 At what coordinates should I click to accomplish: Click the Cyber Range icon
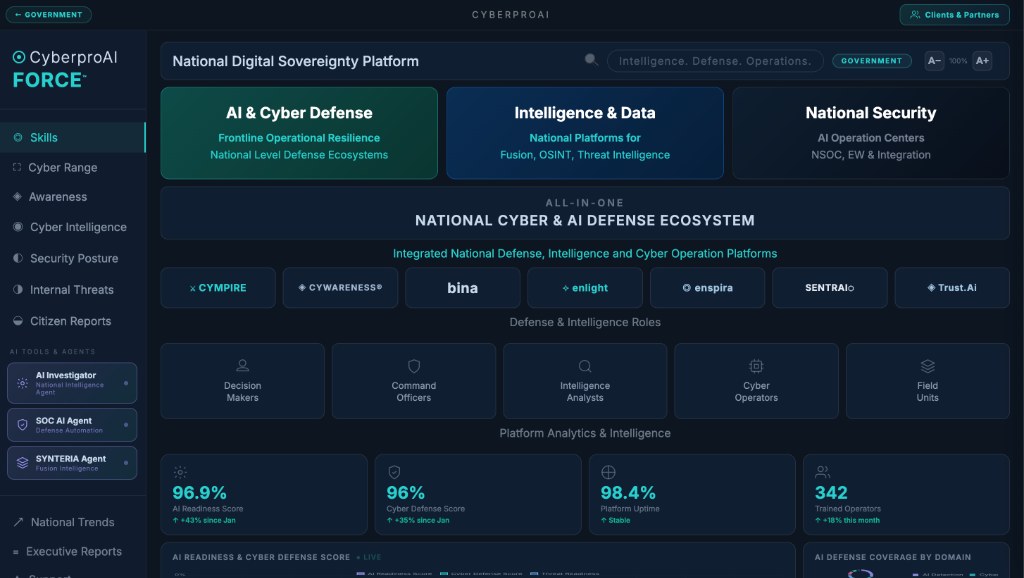click(x=17, y=167)
